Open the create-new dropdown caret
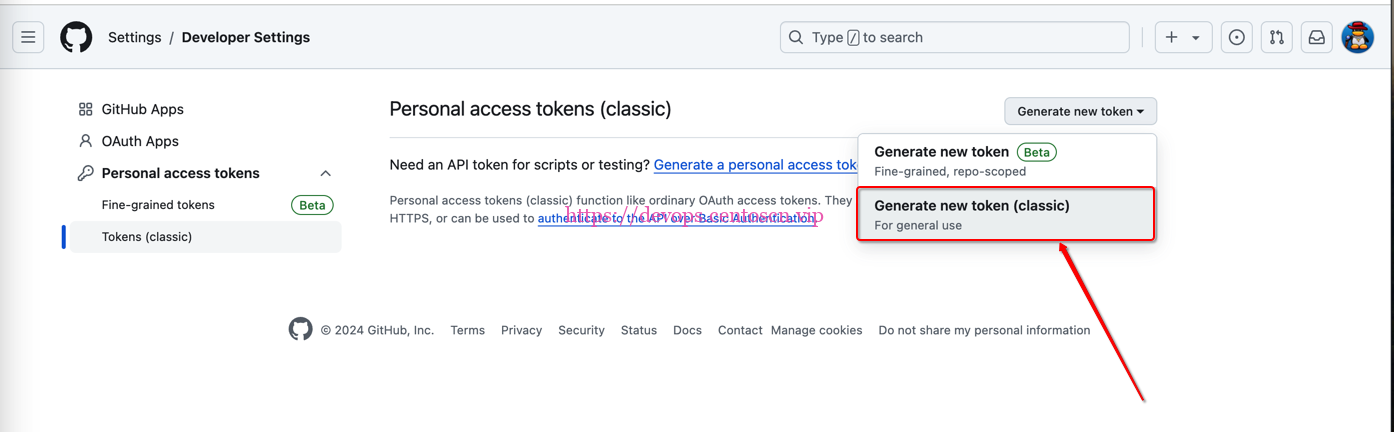Viewport: 1394px width, 432px height. pos(1196,38)
